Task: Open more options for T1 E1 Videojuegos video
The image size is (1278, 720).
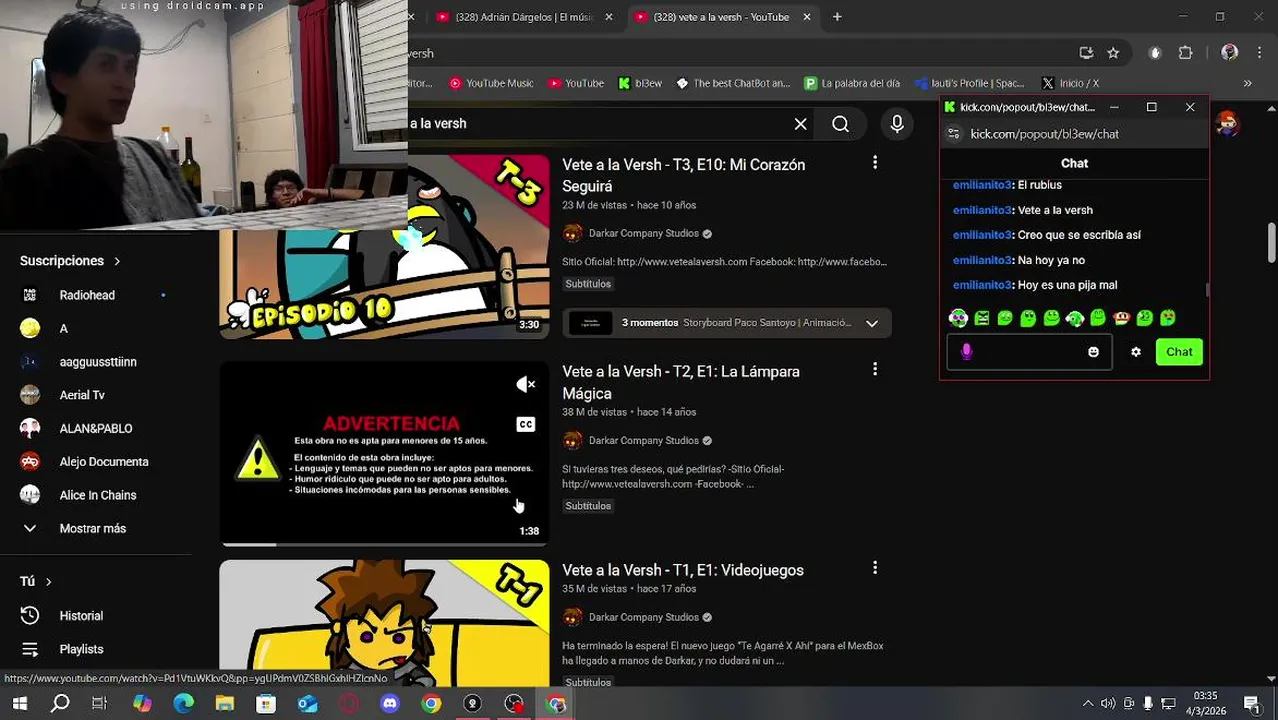Action: (875, 568)
